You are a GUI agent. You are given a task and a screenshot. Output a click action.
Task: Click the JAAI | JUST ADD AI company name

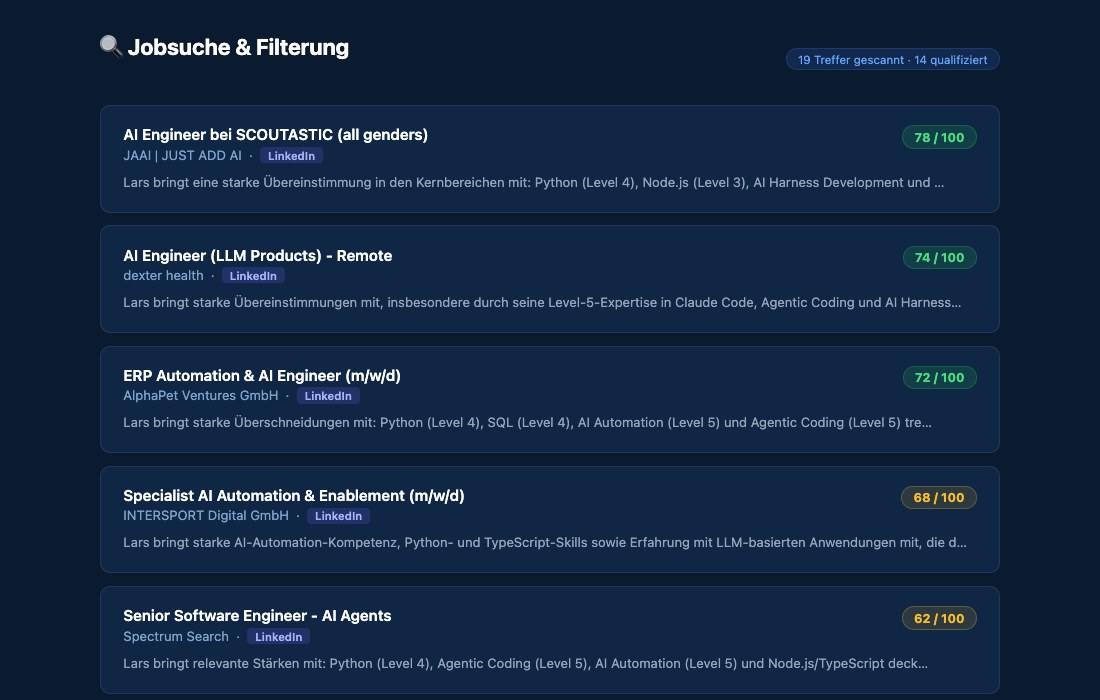[182, 156]
